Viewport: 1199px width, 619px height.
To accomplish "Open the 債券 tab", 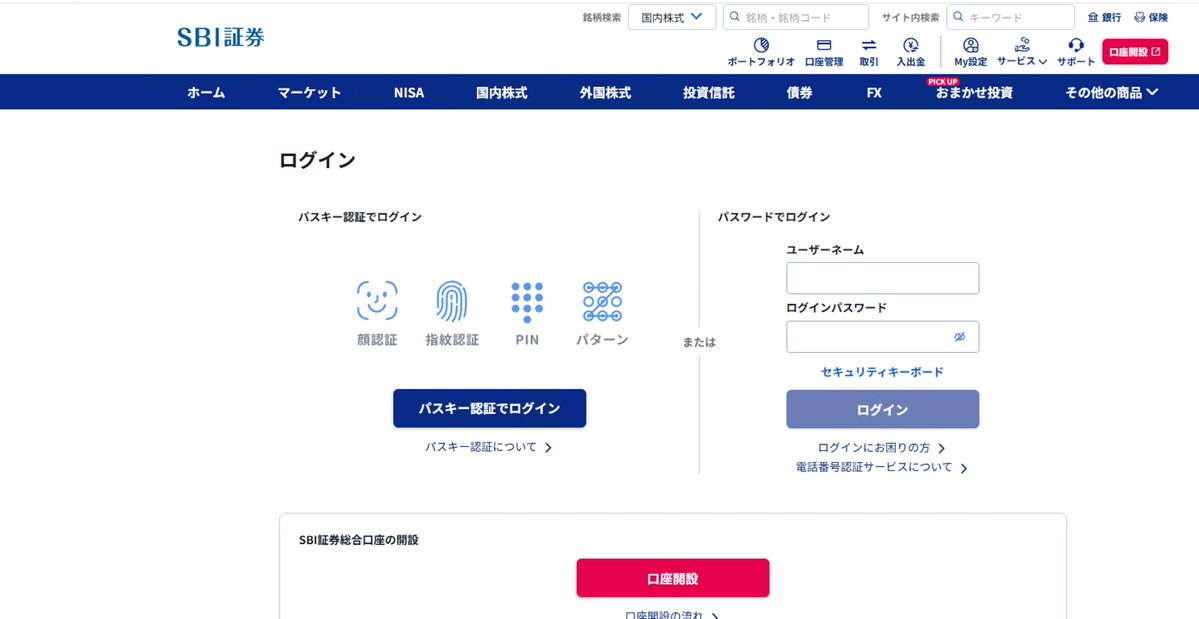I will coord(800,92).
